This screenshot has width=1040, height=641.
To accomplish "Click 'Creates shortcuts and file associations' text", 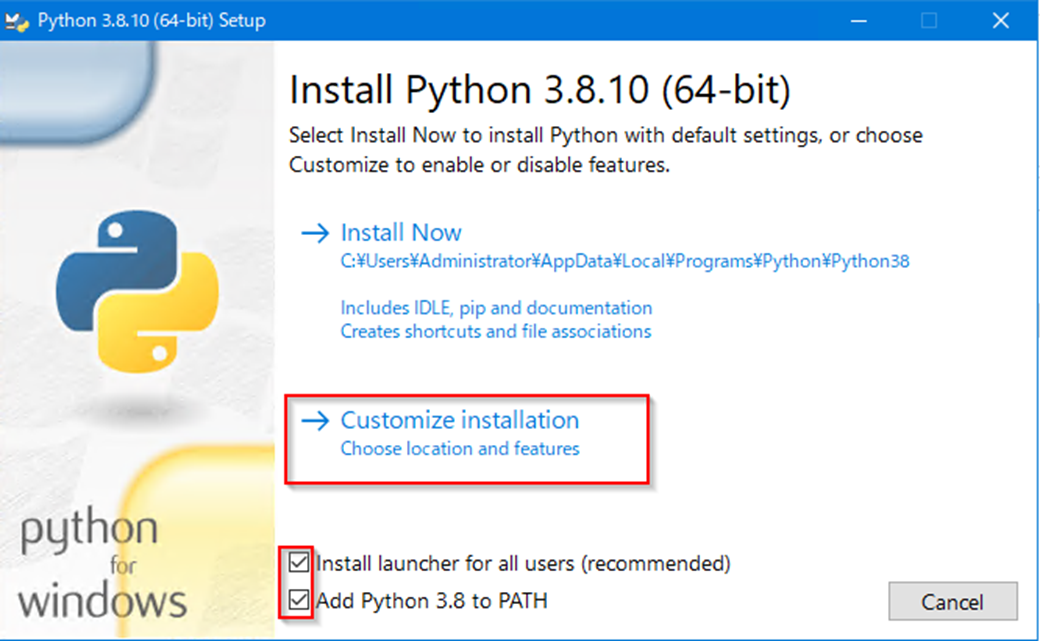I will [495, 332].
